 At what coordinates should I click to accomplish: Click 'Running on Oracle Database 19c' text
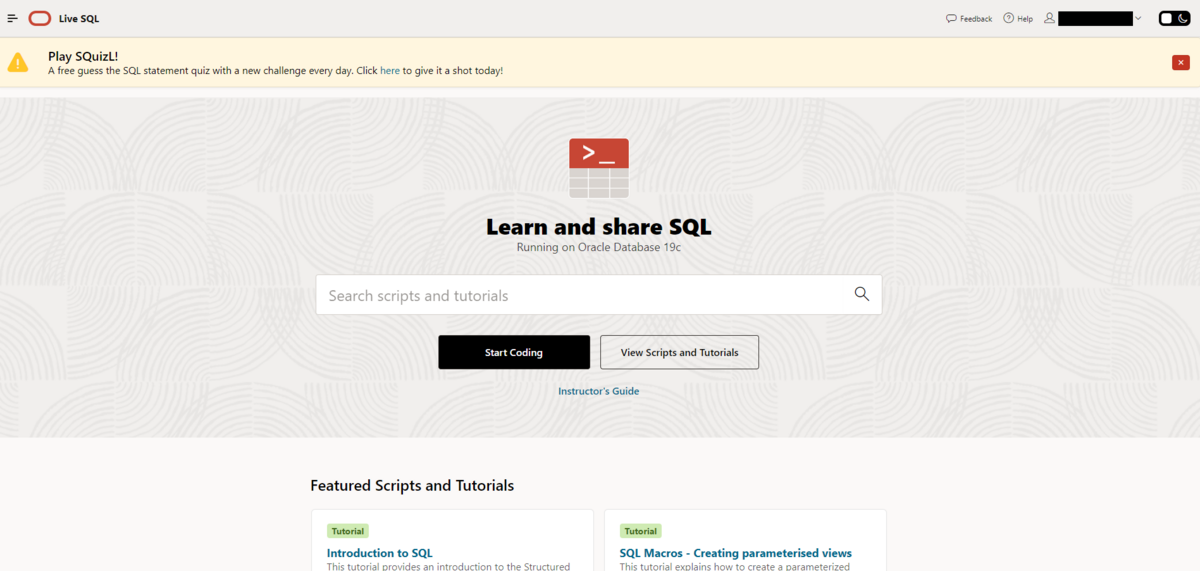pyautogui.click(x=599, y=247)
